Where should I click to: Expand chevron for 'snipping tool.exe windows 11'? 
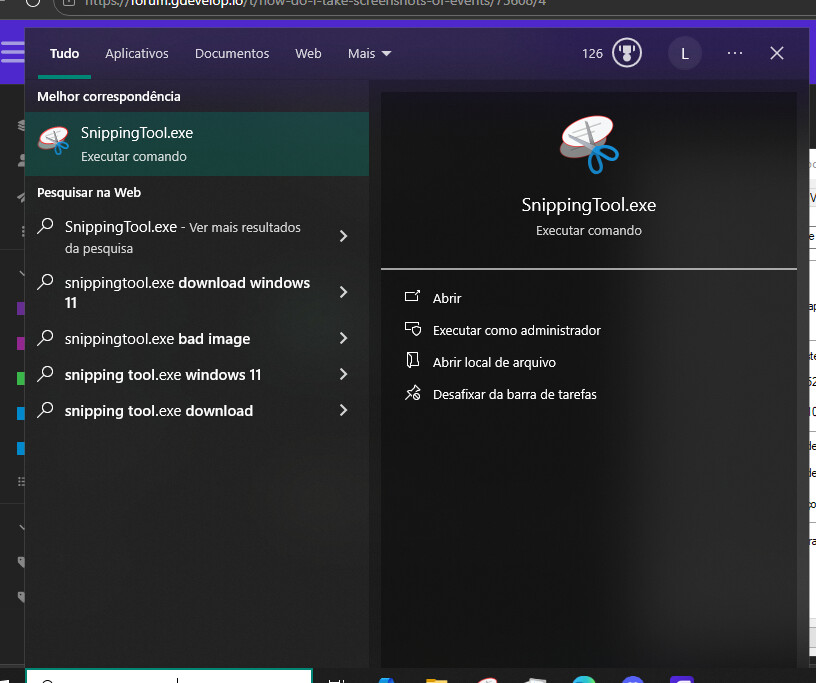343,375
